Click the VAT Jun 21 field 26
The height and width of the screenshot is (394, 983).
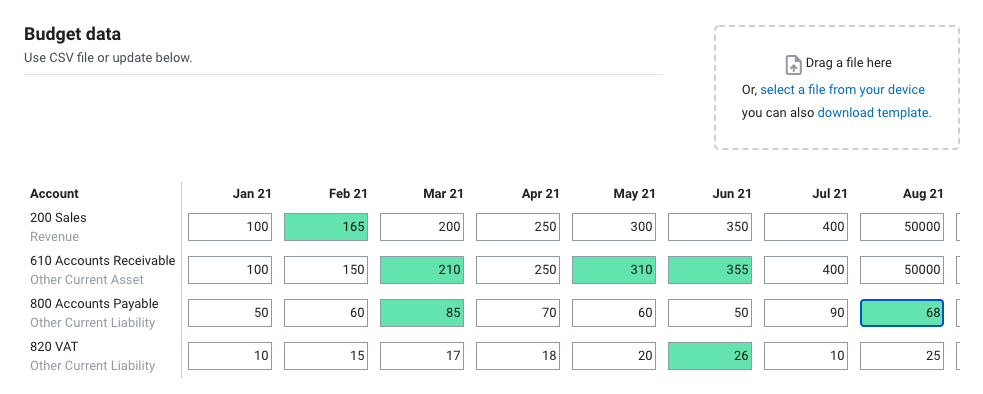coord(710,356)
